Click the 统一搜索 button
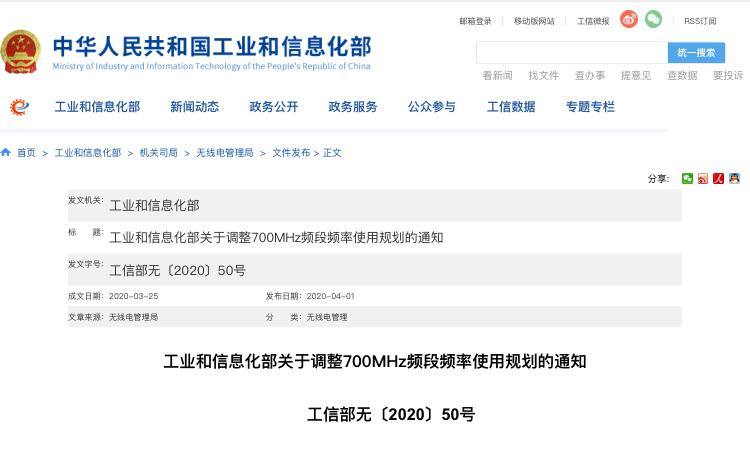750x459 pixels. tap(696, 53)
